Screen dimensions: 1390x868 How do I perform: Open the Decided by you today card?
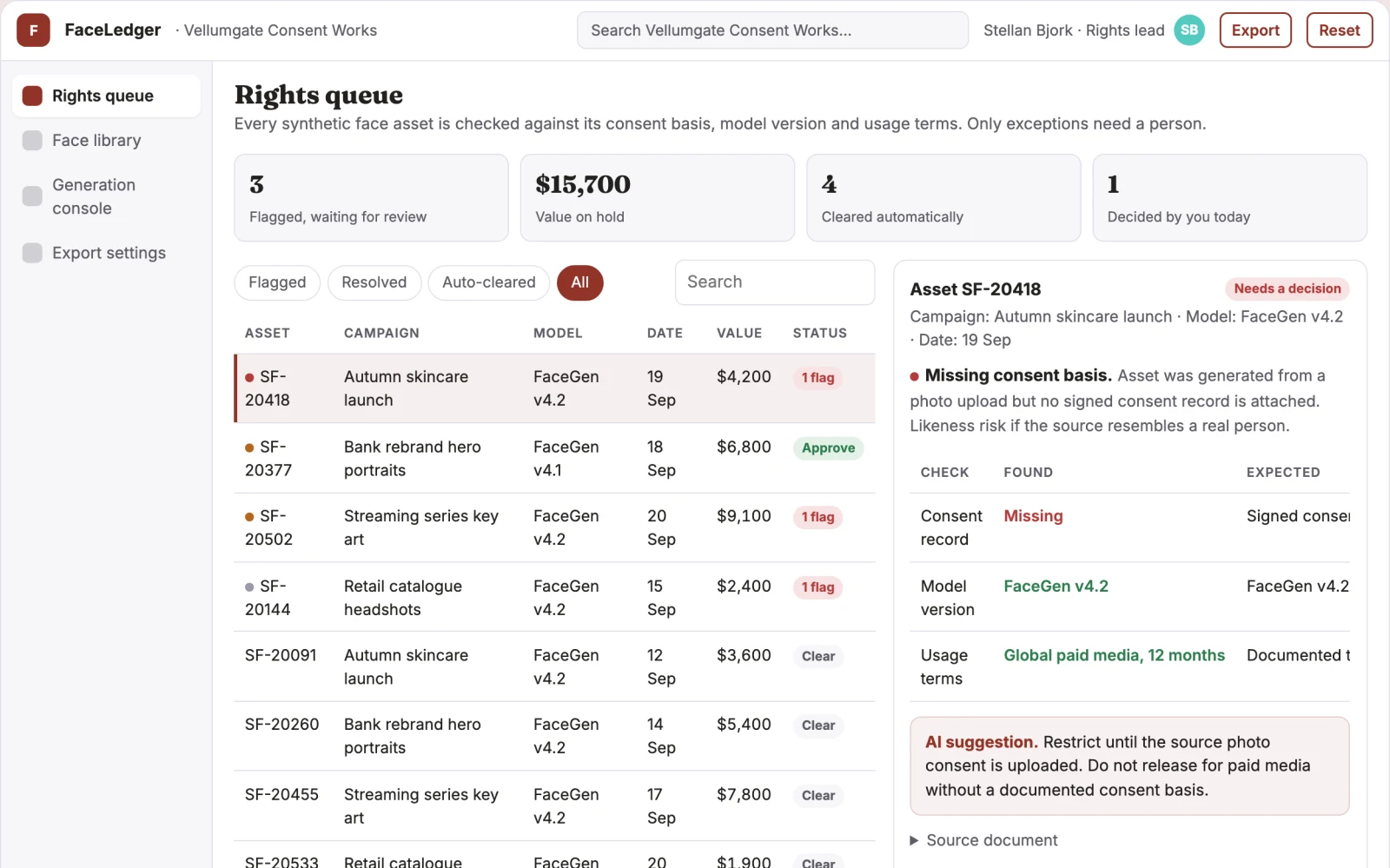pos(1229,198)
